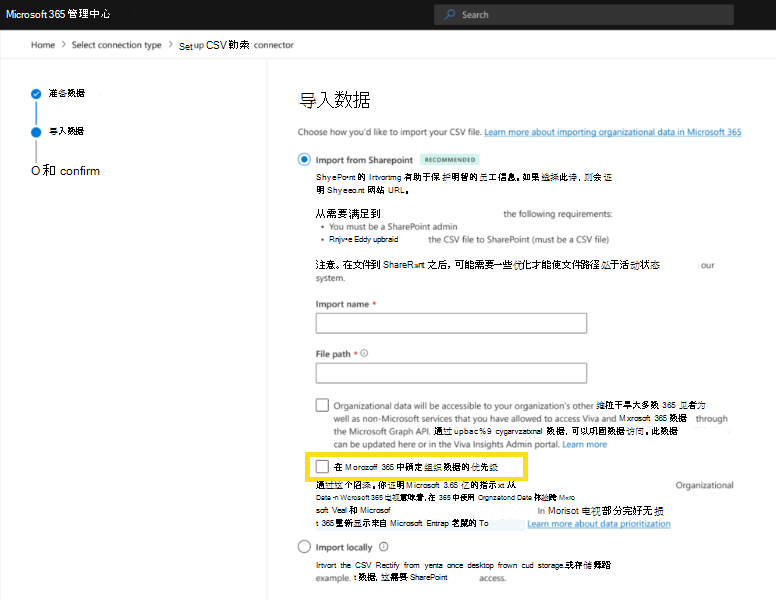Go to Home breadcrumb
Screen dimensions: 776x600
coord(43,45)
